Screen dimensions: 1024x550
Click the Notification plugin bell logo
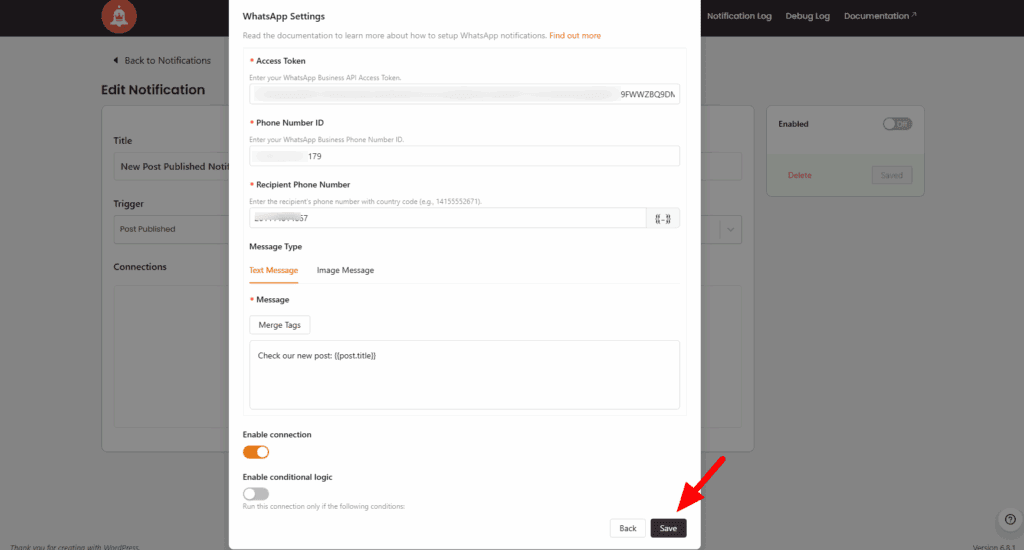(x=119, y=16)
